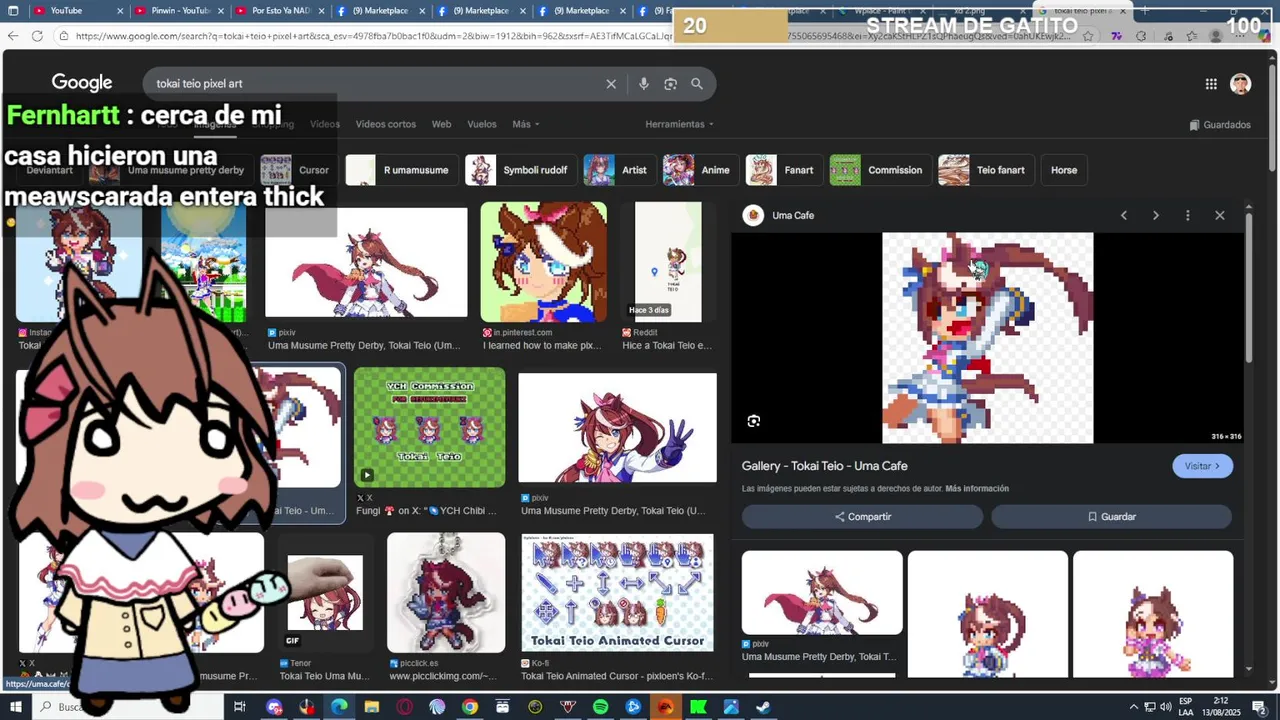The height and width of the screenshot is (720, 1280).
Task: Filter by Teio fanart chip
Action: coord(986,170)
